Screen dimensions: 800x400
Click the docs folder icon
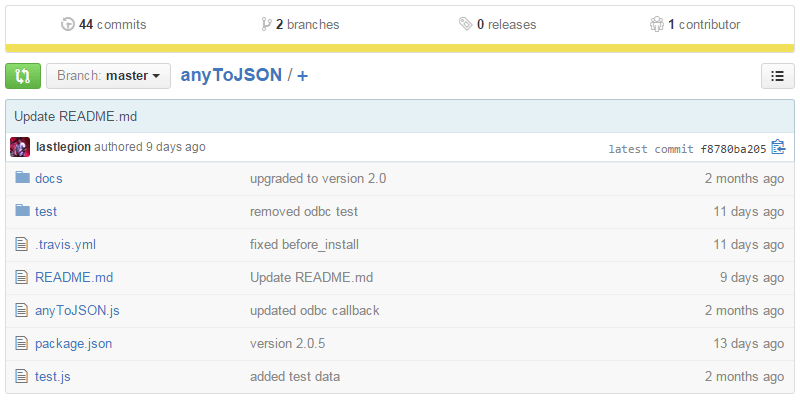[22, 178]
